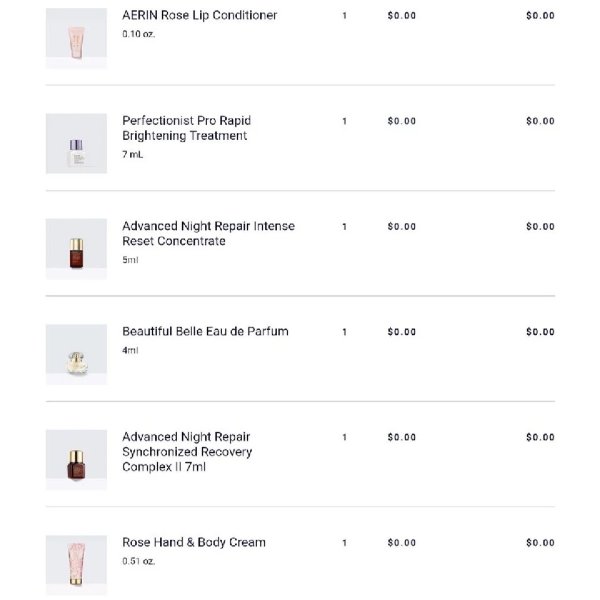Select the quantity for AERIN Rose Lip Conditioner
Image resolution: width=600 pixels, height=600 pixels.
[344, 16]
